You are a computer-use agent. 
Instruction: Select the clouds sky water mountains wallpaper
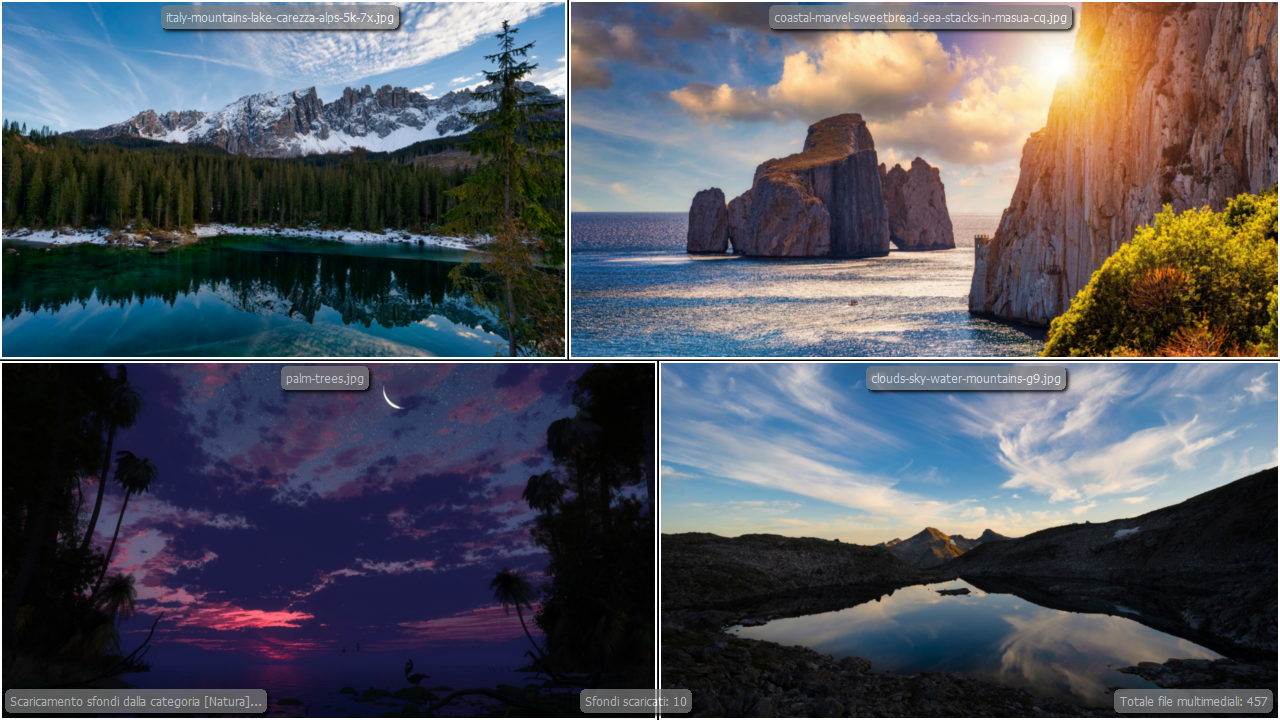coord(969,540)
